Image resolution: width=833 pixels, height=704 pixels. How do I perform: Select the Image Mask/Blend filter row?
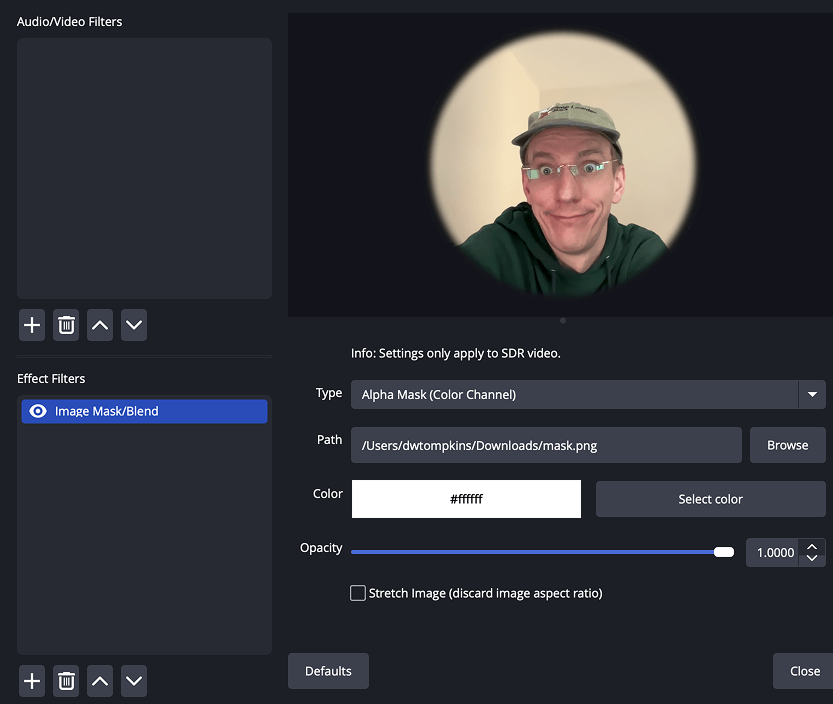144,411
